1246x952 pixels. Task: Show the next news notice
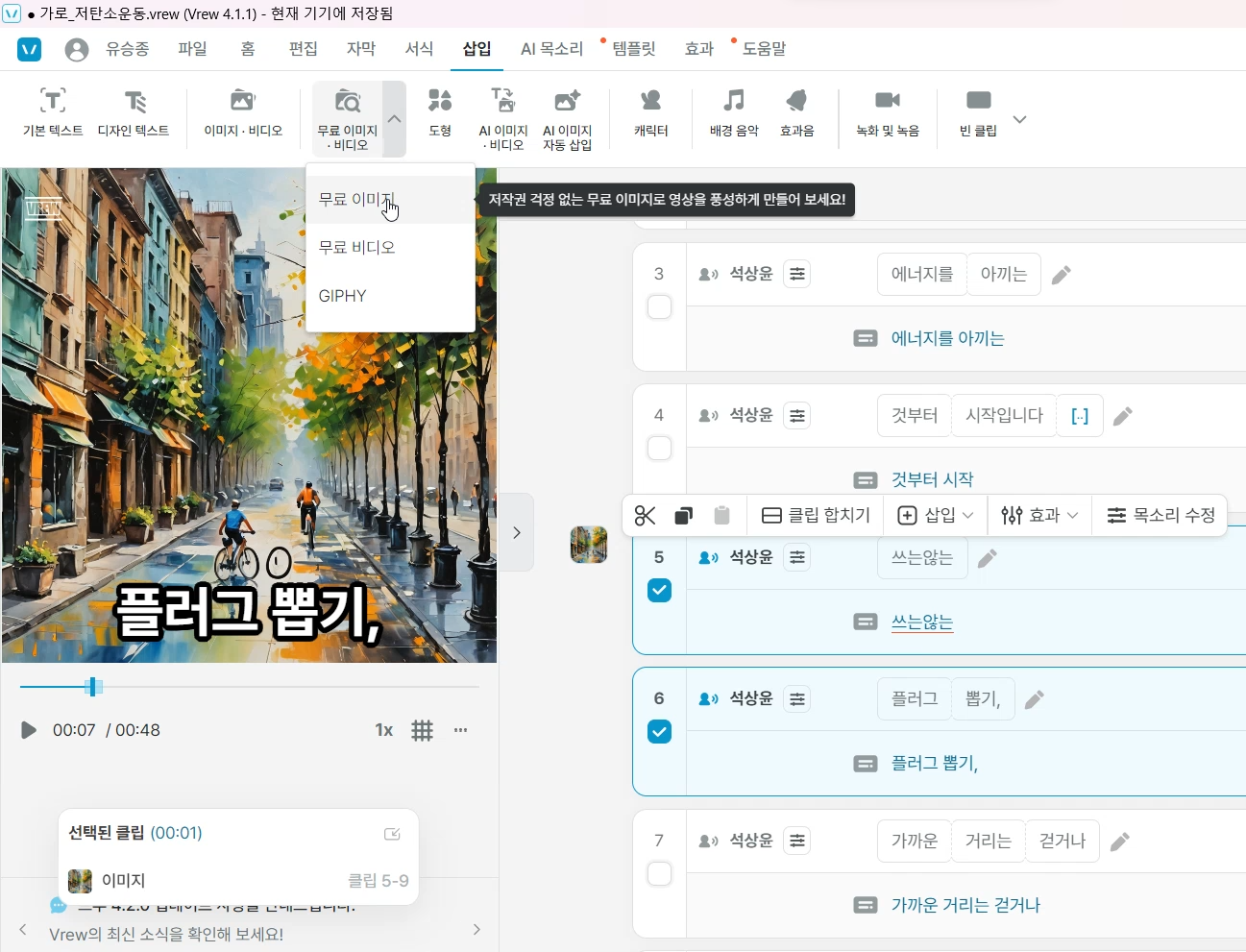476,930
